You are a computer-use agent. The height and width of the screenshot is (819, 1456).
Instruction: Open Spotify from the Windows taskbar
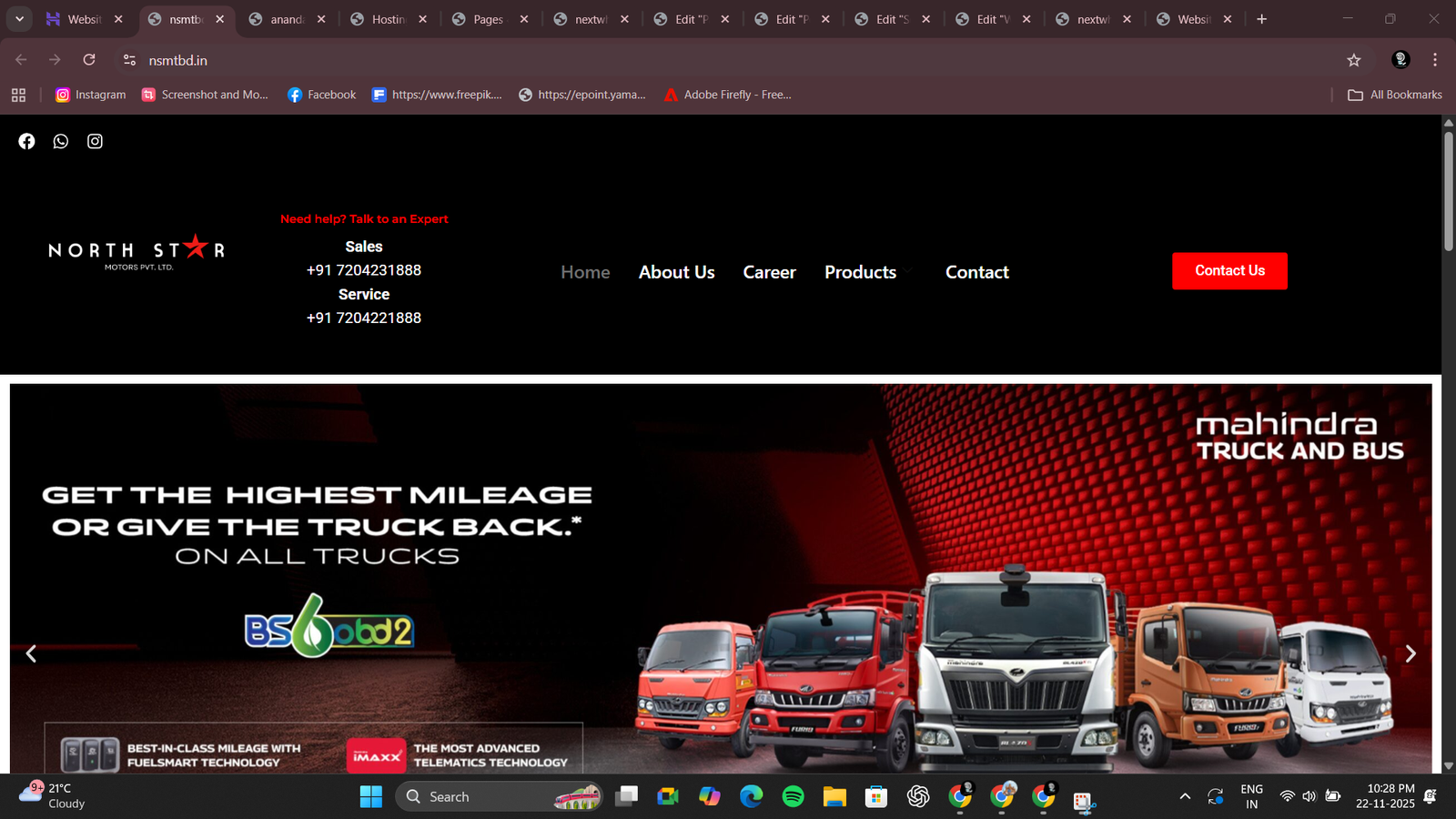pyautogui.click(x=793, y=797)
